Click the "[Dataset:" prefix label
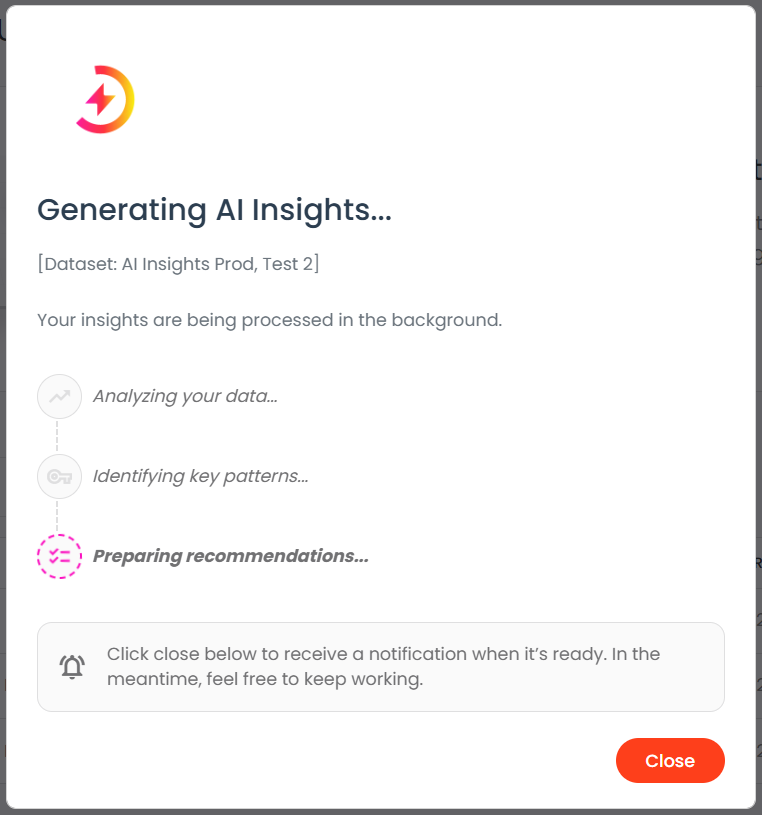The width and height of the screenshot is (762, 815). click(70, 264)
